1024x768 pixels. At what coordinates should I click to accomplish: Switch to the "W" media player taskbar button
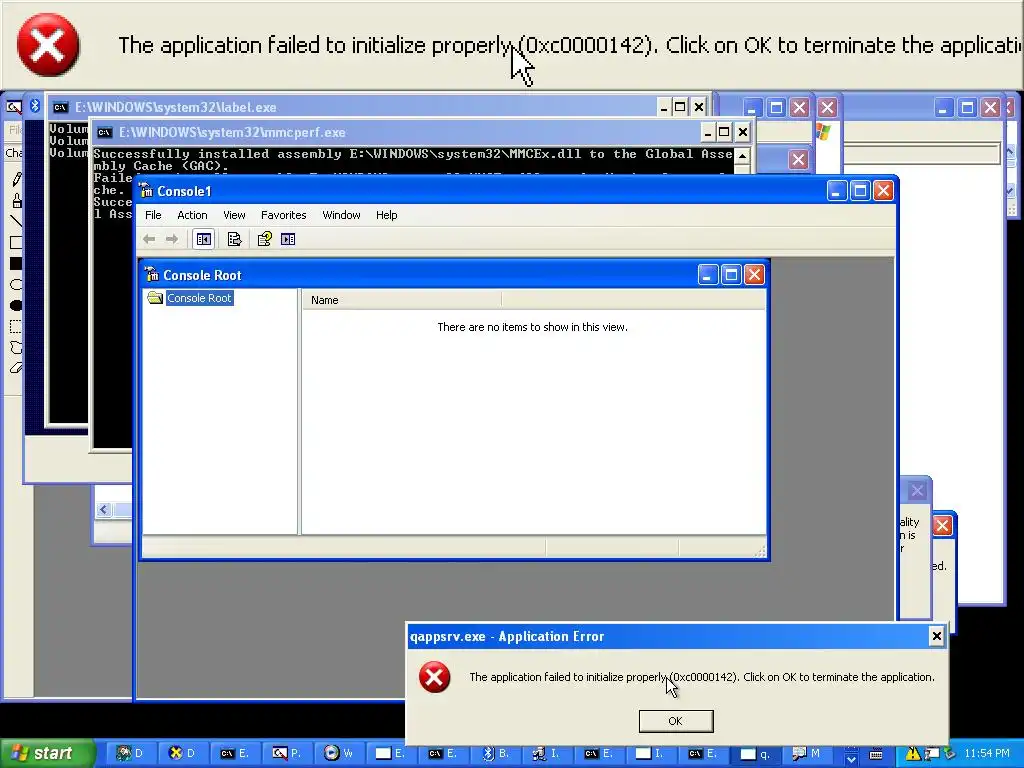(338, 754)
